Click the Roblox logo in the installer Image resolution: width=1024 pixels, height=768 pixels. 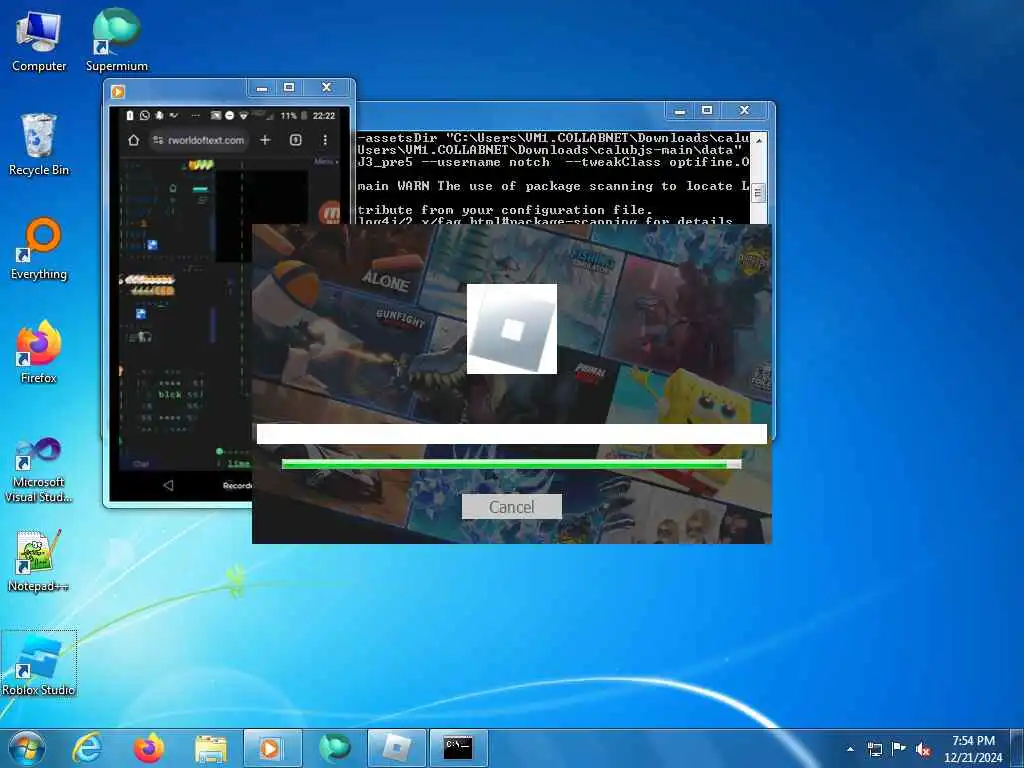(511, 328)
